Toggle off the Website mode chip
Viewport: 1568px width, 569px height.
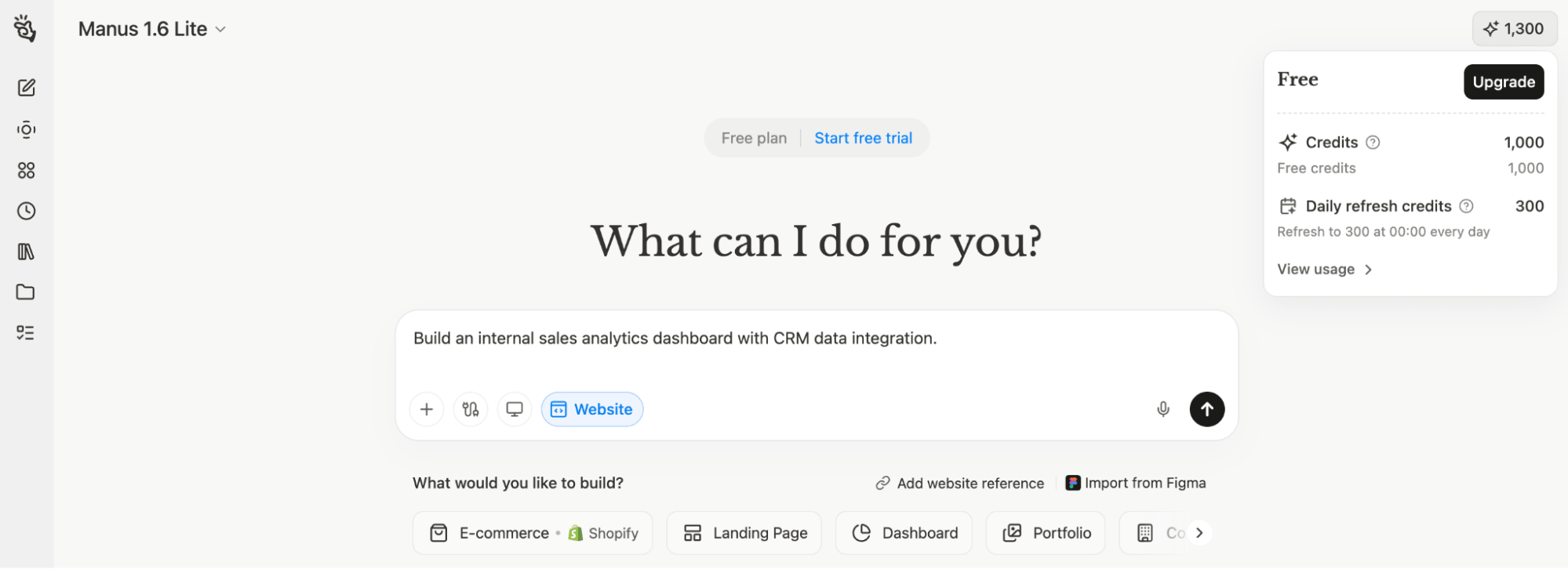[592, 409]
